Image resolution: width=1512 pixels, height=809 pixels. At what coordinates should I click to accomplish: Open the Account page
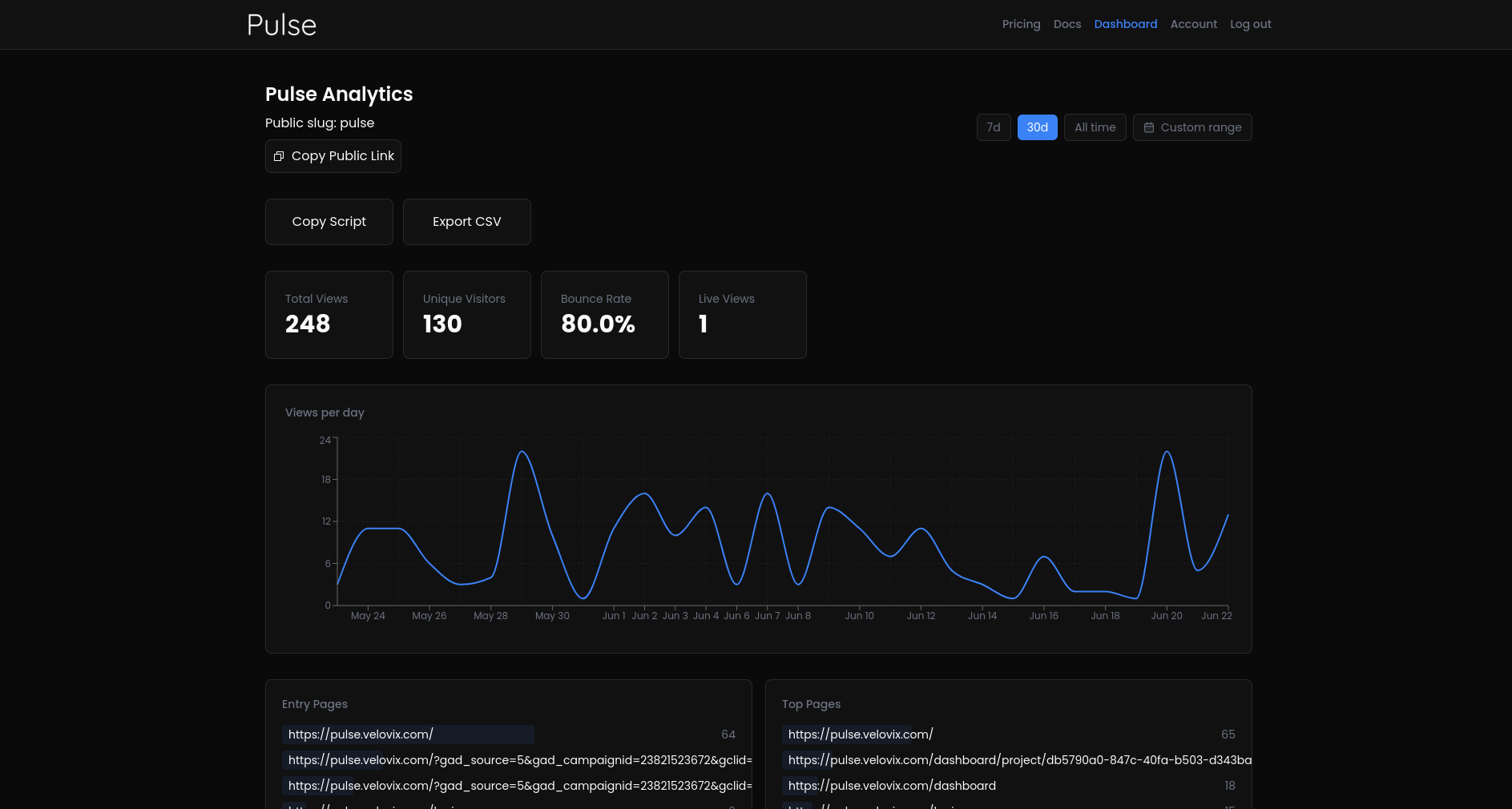point(1193,24)
